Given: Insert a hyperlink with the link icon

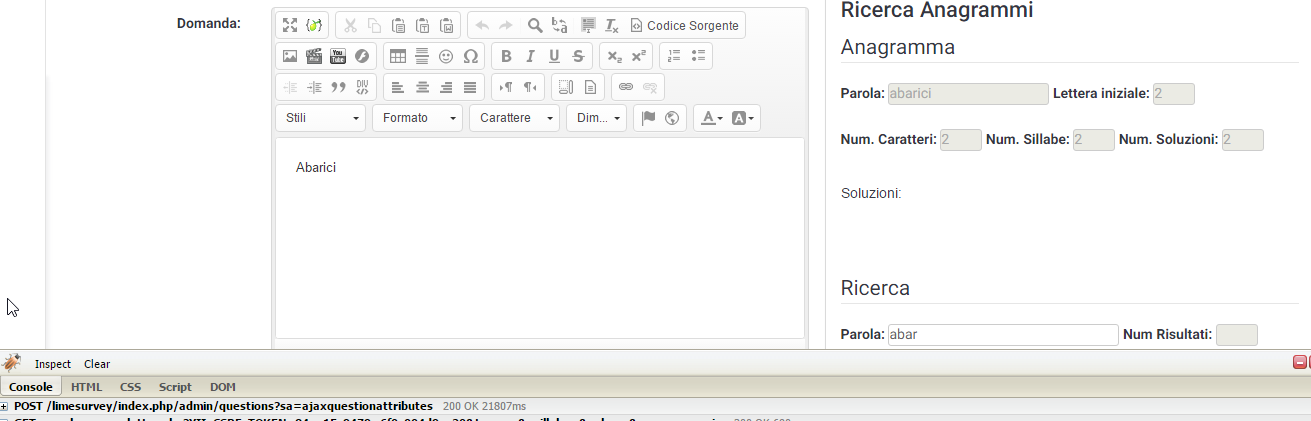Looking at the screenshot, I should 626,87.
